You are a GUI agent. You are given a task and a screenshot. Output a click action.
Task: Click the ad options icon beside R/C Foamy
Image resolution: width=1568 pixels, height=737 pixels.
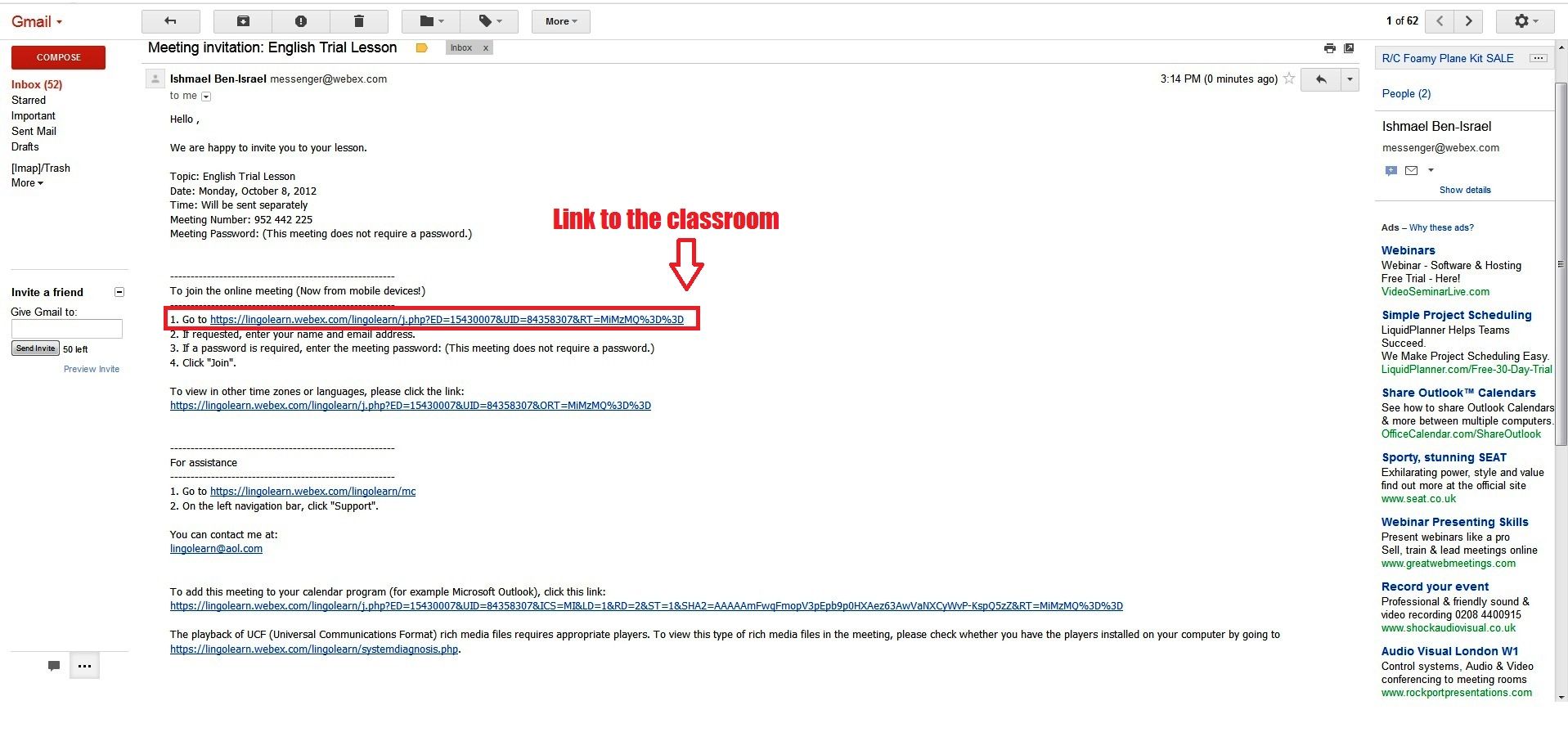point(1539,58)
